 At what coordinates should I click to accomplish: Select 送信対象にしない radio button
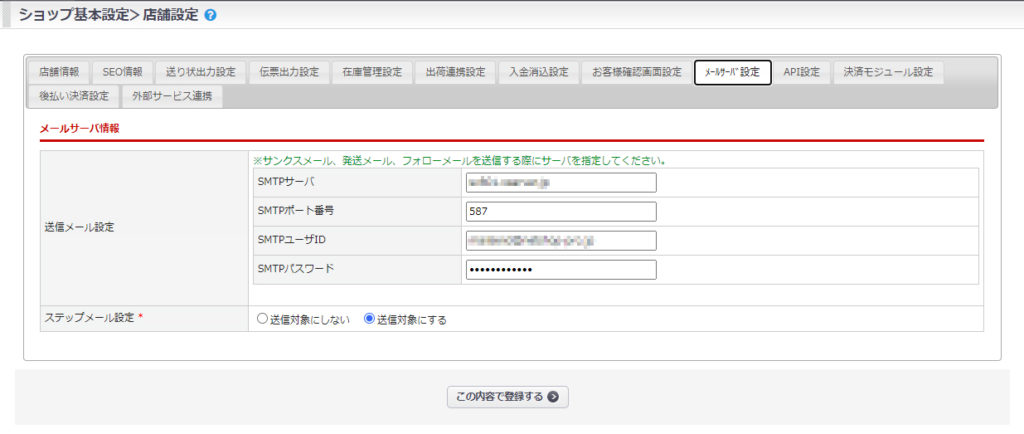point(263,319)
